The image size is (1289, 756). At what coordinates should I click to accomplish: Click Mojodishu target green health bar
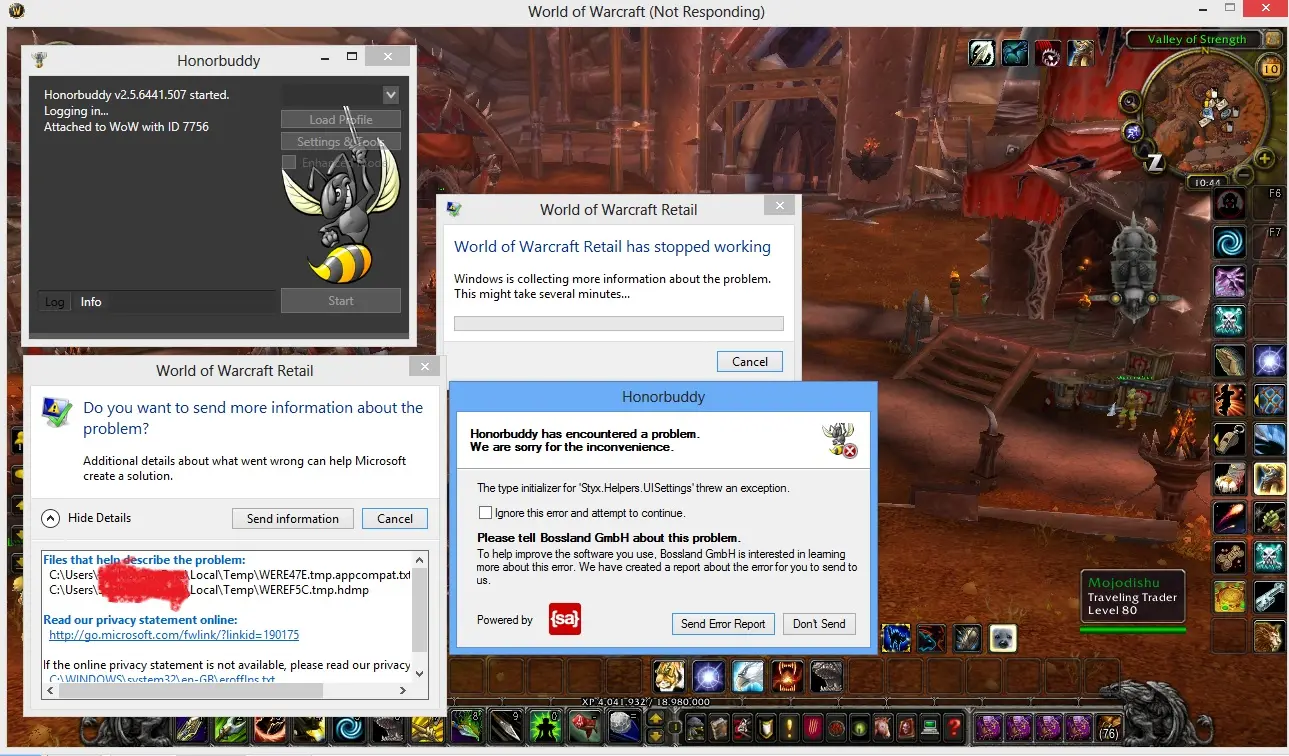1132,629
